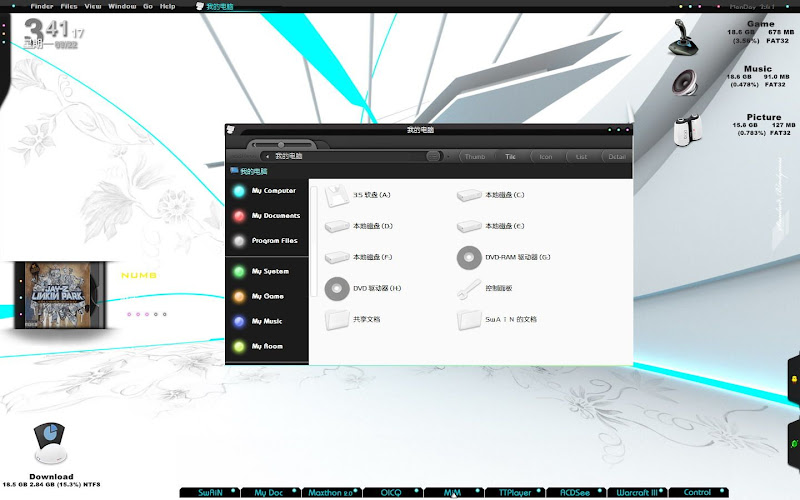Open the 3.5 floppy drive (A:) icon

[337, 195]
